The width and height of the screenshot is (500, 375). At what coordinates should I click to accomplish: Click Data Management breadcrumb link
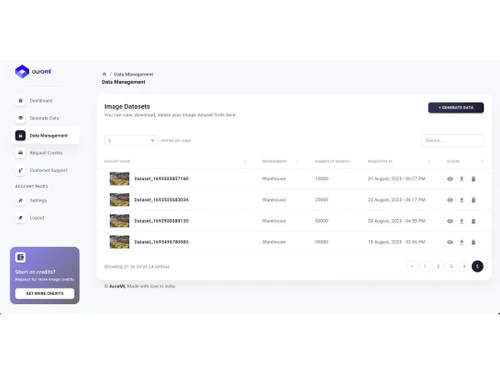coord(133,74)
